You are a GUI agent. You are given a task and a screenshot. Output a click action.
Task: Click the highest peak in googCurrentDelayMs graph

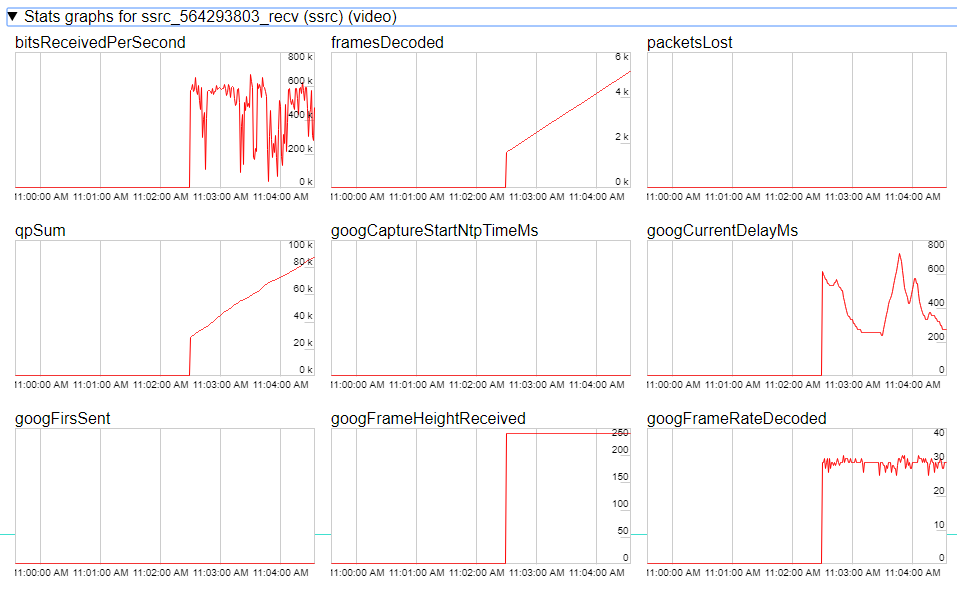pos(900,254)
